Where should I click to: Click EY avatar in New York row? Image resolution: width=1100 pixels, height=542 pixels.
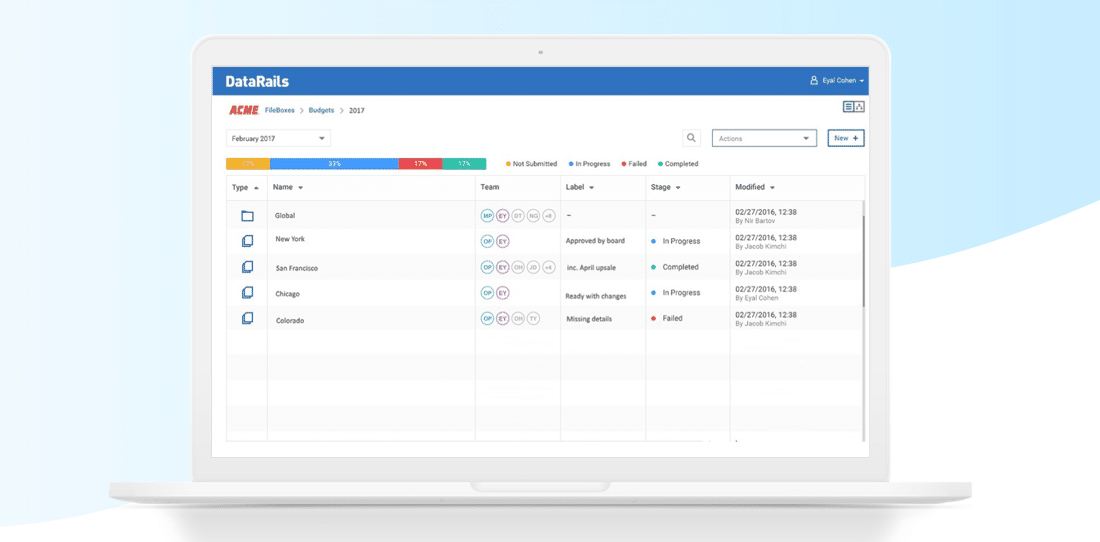coord(502,241)
